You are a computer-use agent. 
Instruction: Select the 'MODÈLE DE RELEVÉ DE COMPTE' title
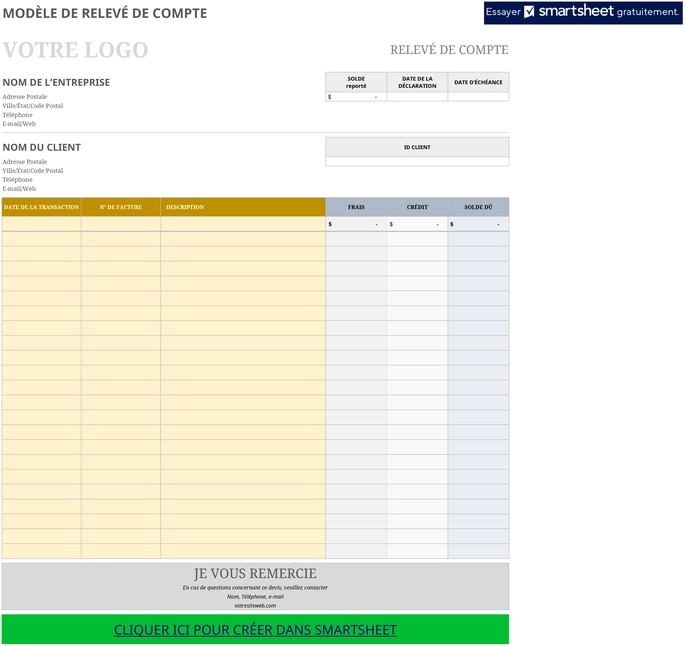pyautogui.click(x=105, y=13)
